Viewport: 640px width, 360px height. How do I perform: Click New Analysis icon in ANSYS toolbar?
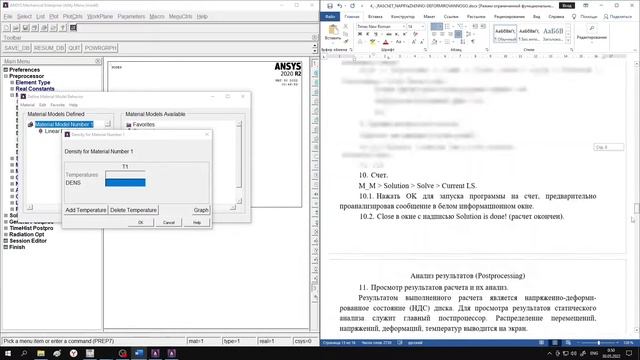point(7,28)
